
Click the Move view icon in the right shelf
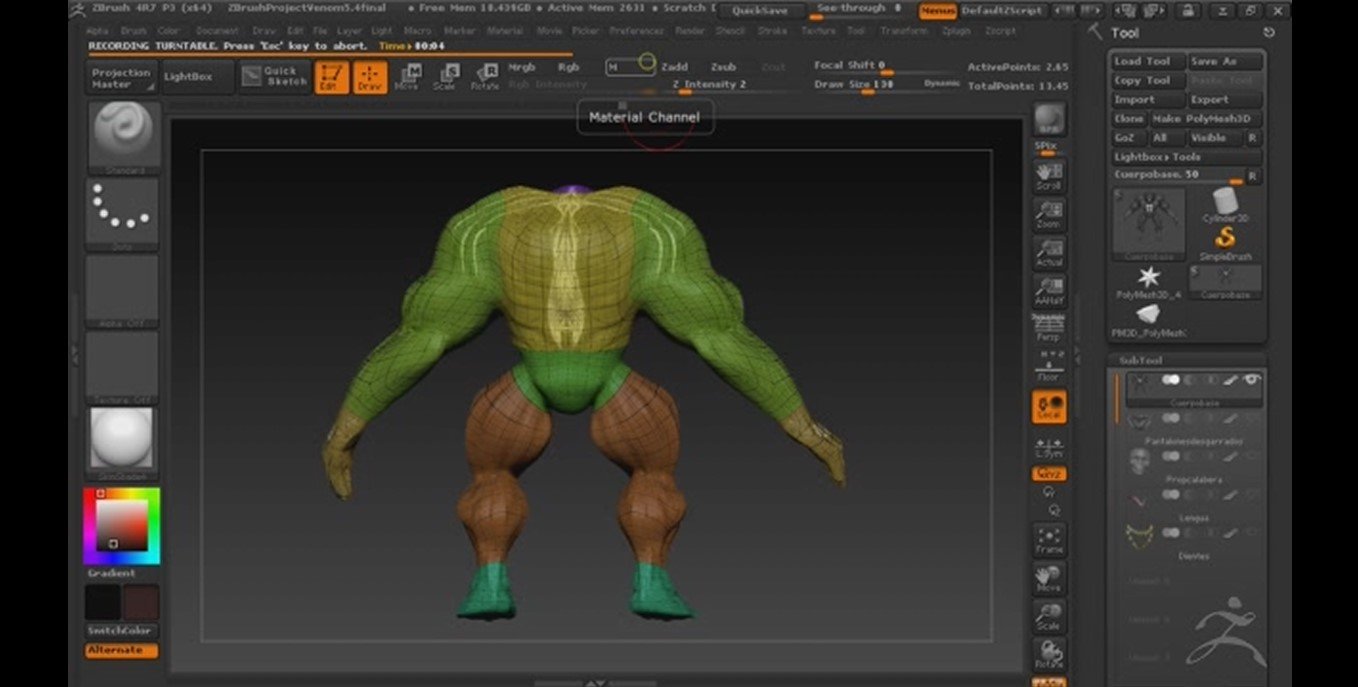tap(1048, 578)
